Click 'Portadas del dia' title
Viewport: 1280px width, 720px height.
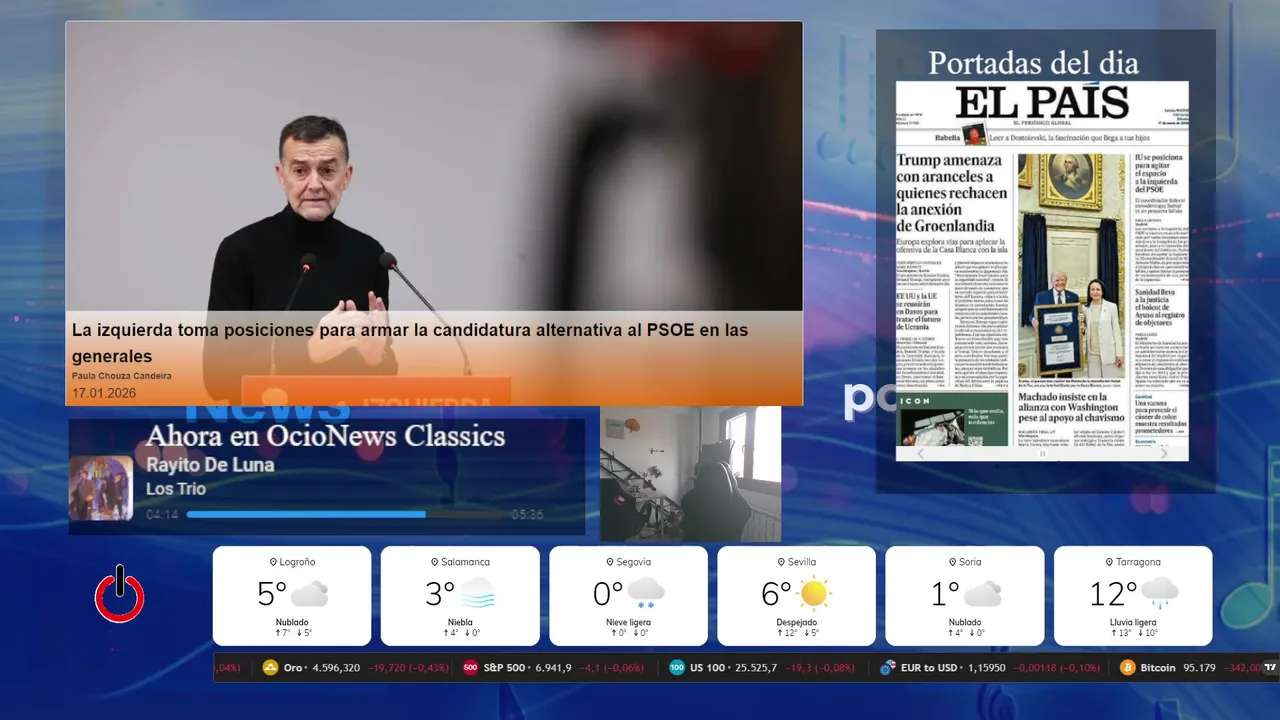click(x=1033, y=62)
